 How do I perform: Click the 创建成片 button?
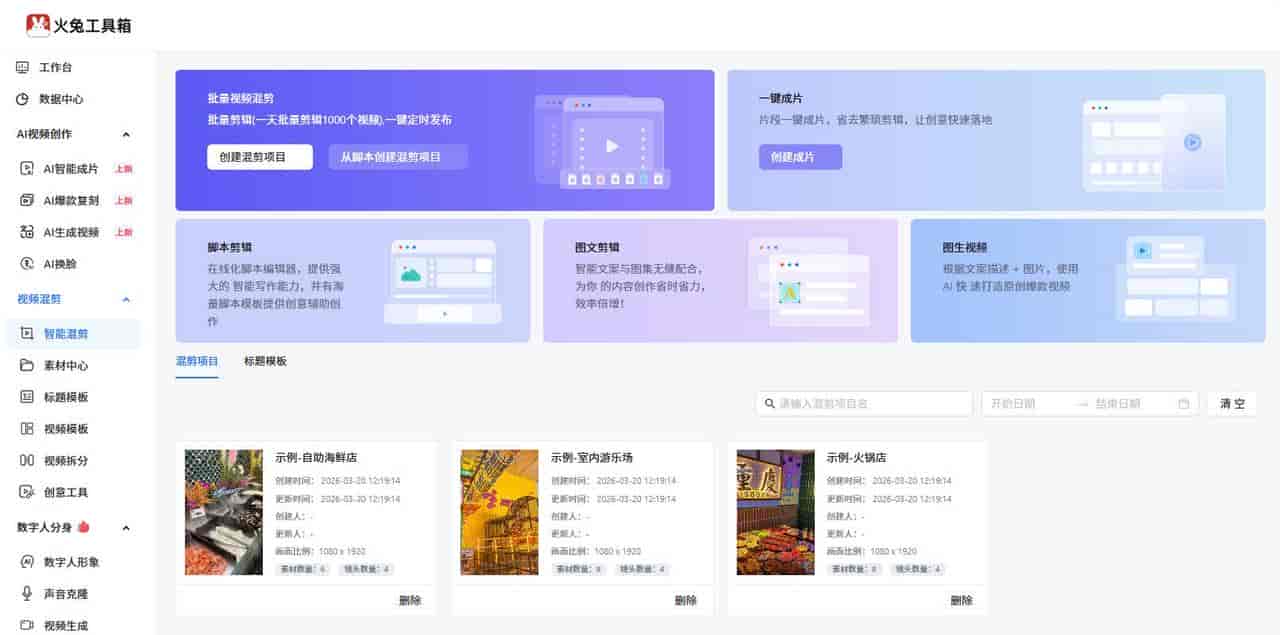tap(800, 157)
